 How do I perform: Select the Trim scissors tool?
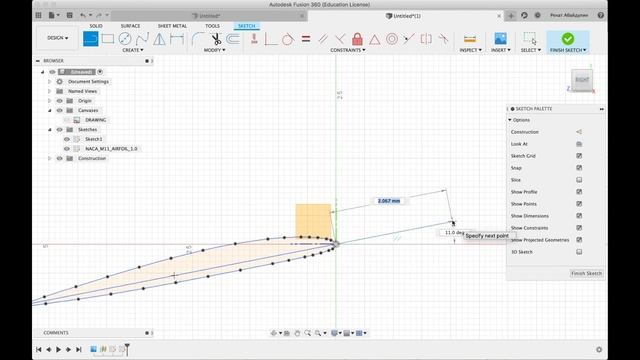[216, 39]
